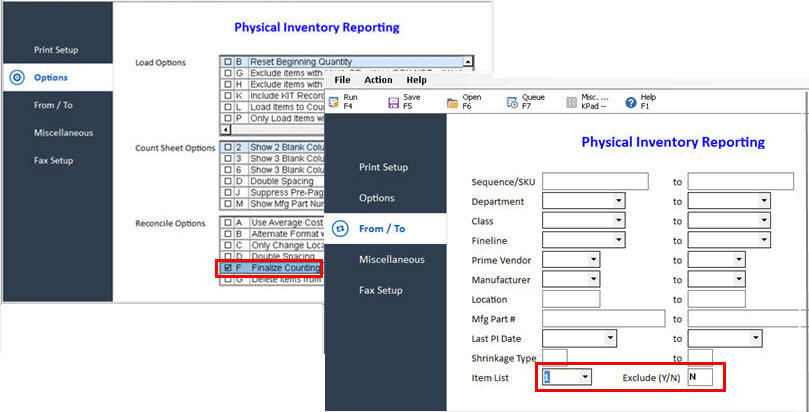Click the Queue F7 toolbar icon
This screenshot has width=809, height=412.
(512, 102)
